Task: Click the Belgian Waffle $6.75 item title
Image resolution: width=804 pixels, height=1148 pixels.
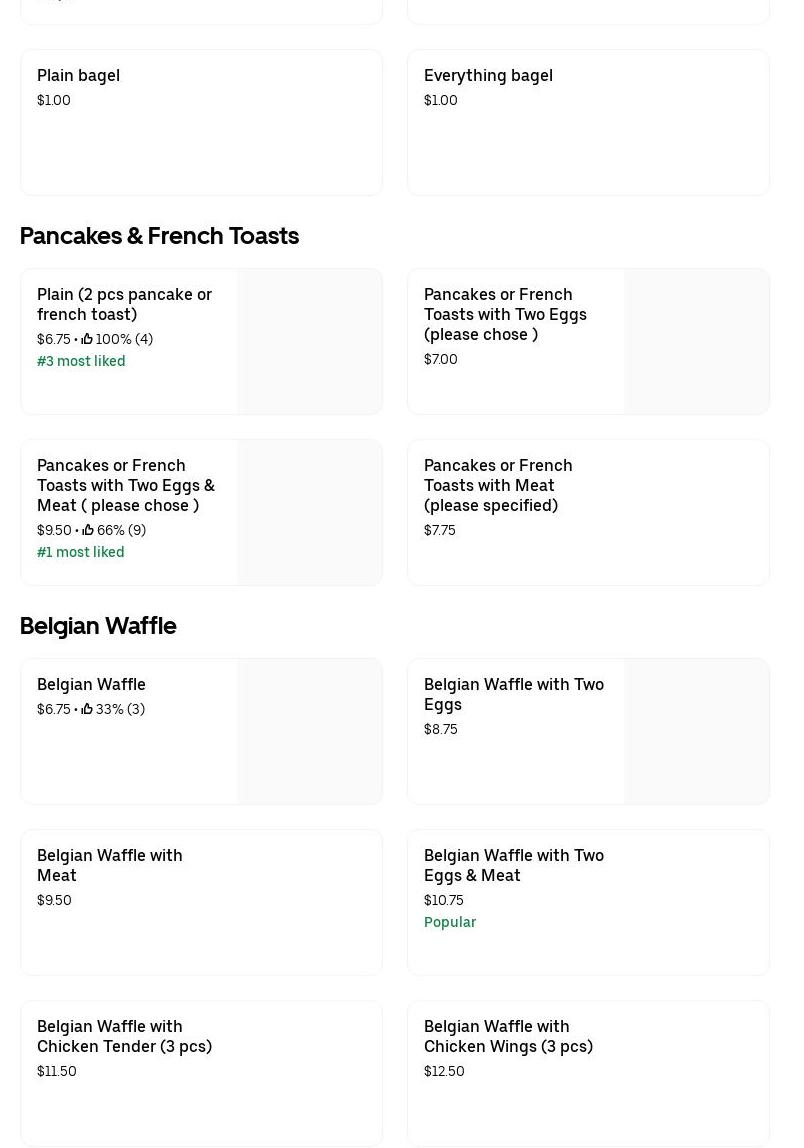Action: pyautogui.click(x=91, y=684)
